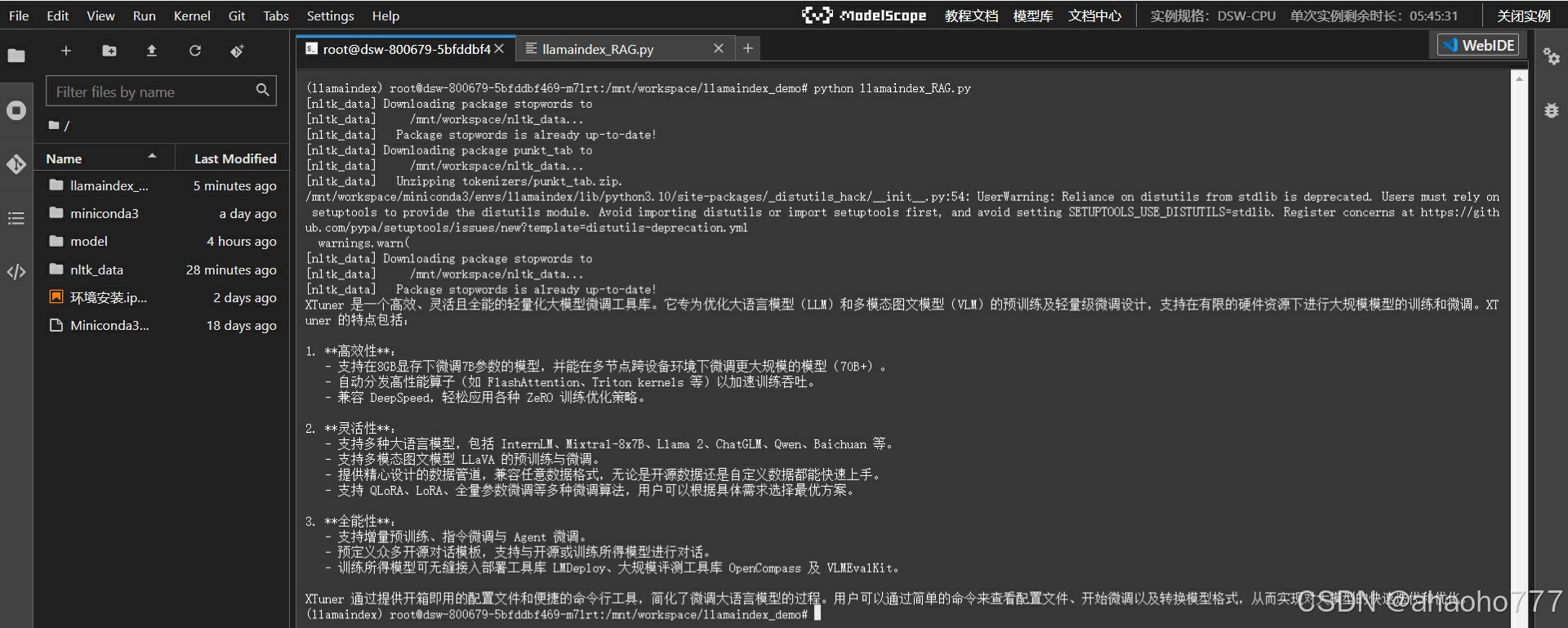Click the WebIDE button
The height and width of the screenshot is (628, 1568).
pos(1478,45)
